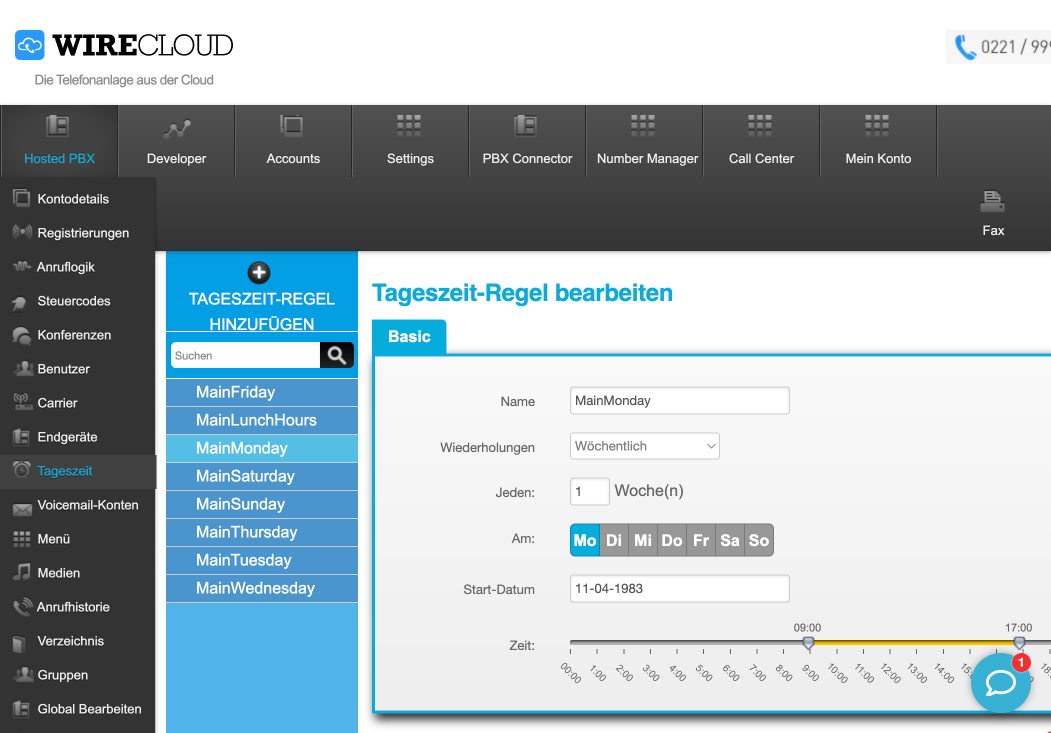Select the MainSunday rule
1051x733 pixels.
point(262,504)
